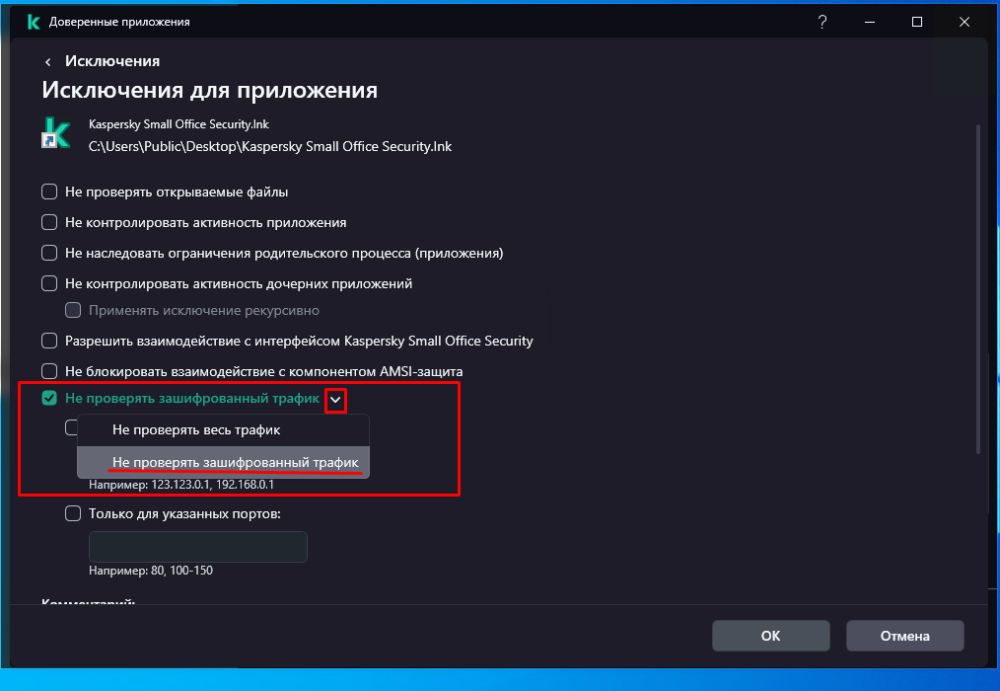Image resolution: width=1000 pixels, height=691 pixels.
Task: Click the Kaspersky Small Office Security.lnk file name
Action: point(179,124)
